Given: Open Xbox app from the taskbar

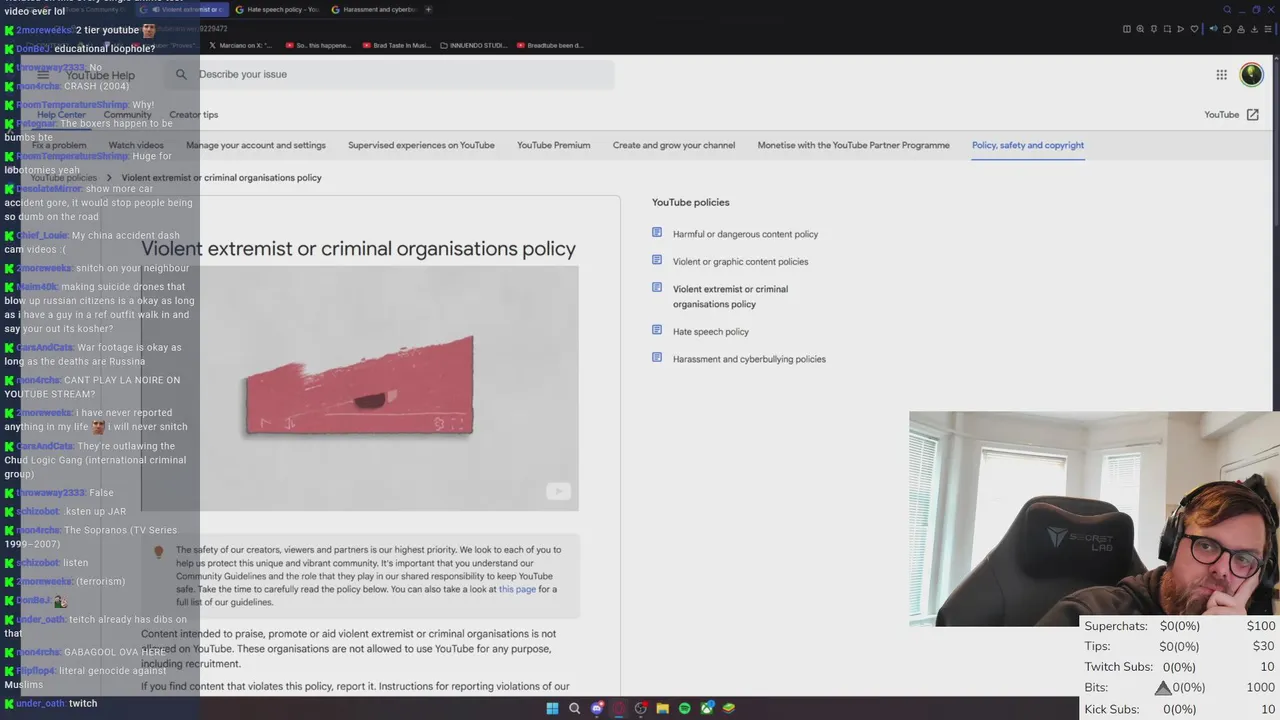Looking at the screenshot, I should 707,708.
